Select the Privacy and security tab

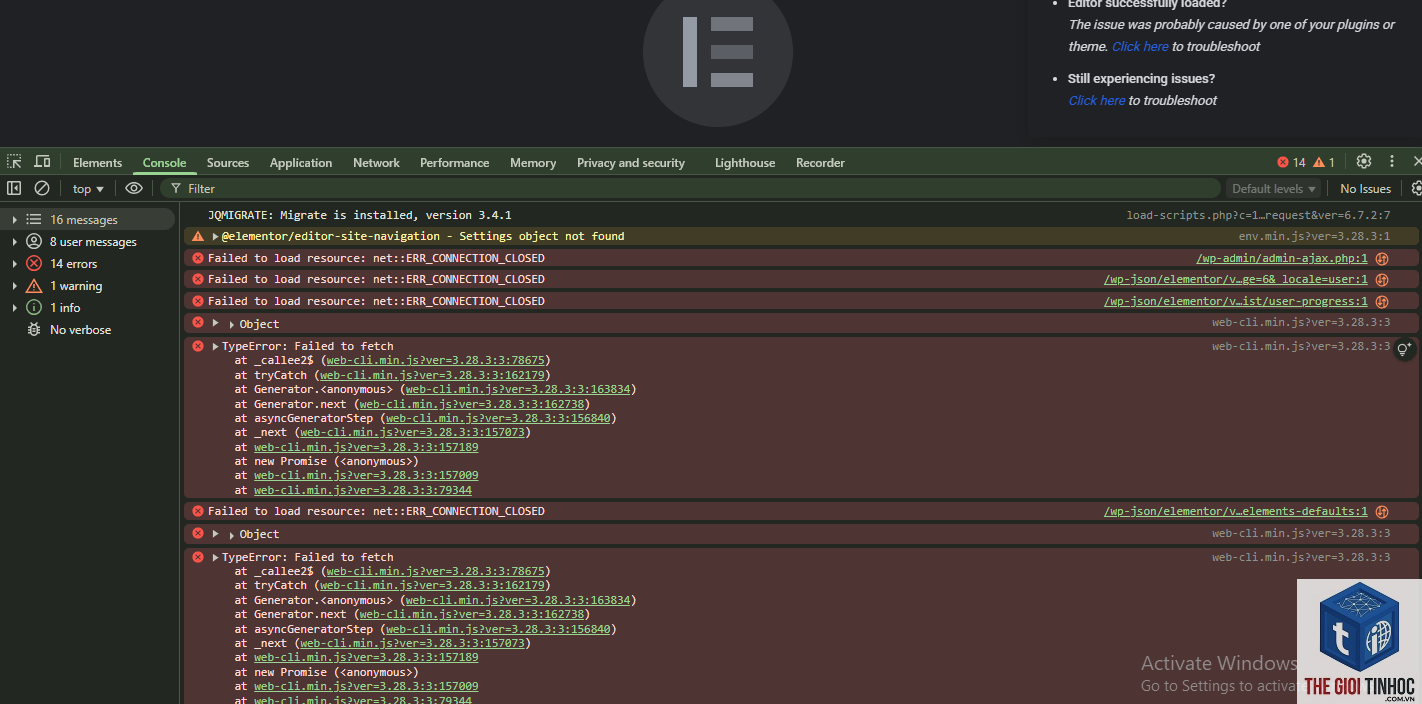(631, 162)
